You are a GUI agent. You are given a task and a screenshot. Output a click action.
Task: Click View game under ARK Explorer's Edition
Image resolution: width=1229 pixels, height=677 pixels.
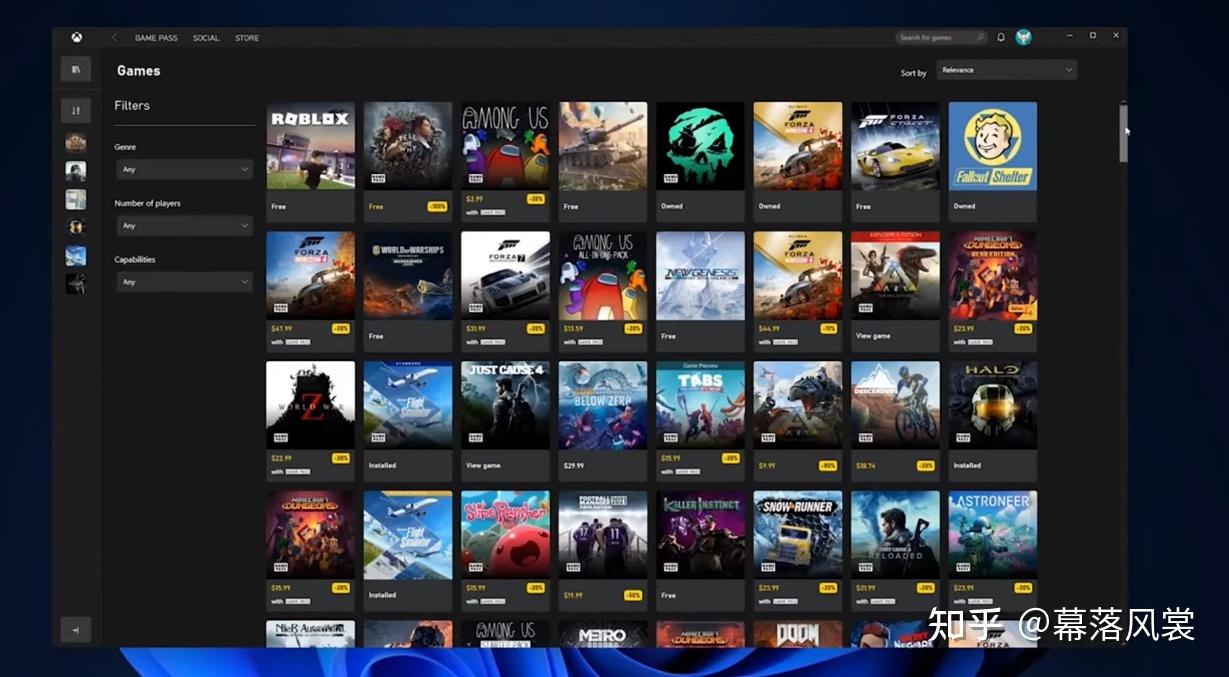(x=873, y=336)
